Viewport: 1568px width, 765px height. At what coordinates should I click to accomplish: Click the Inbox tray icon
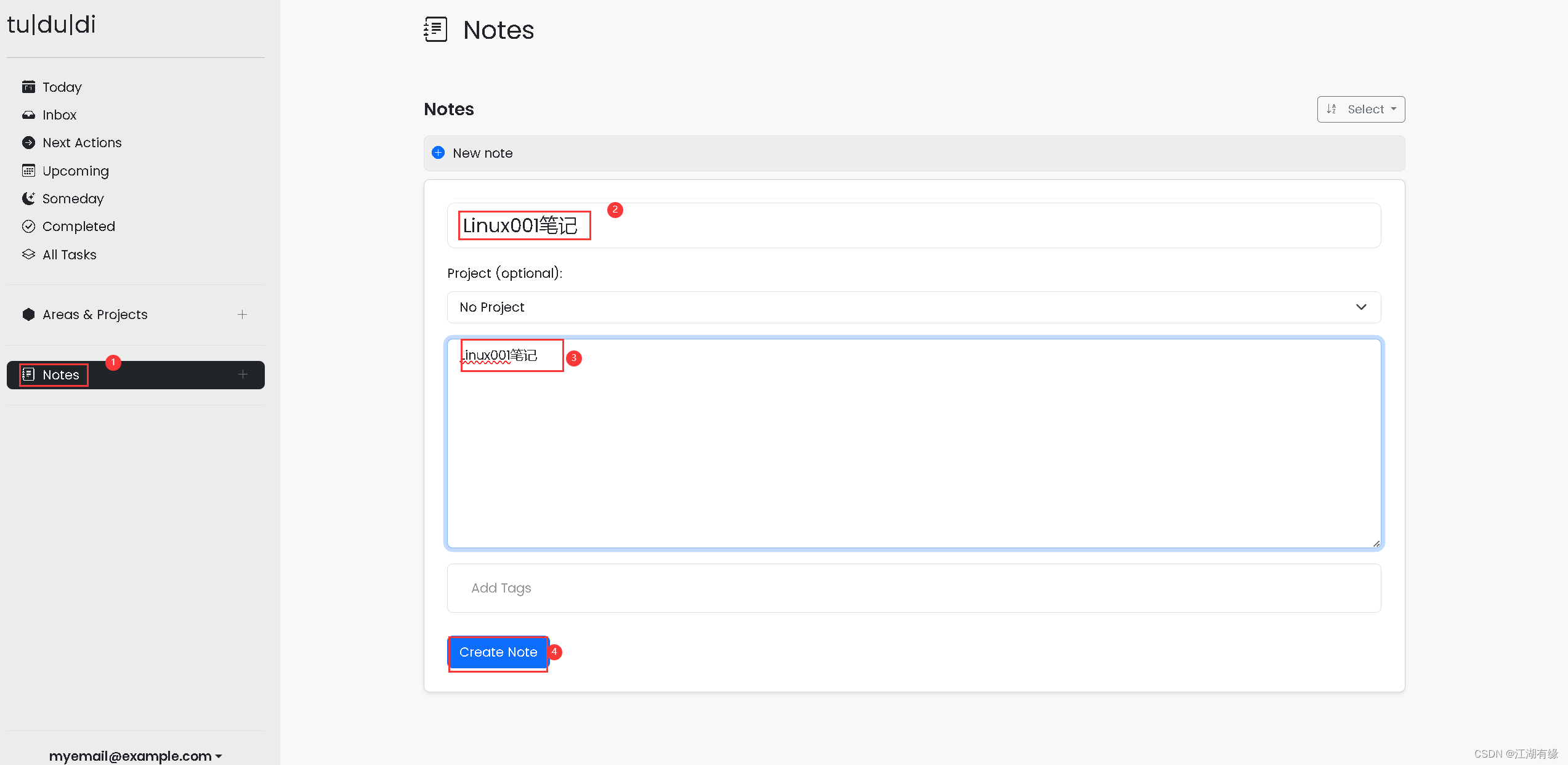click(x=28, y=115)
